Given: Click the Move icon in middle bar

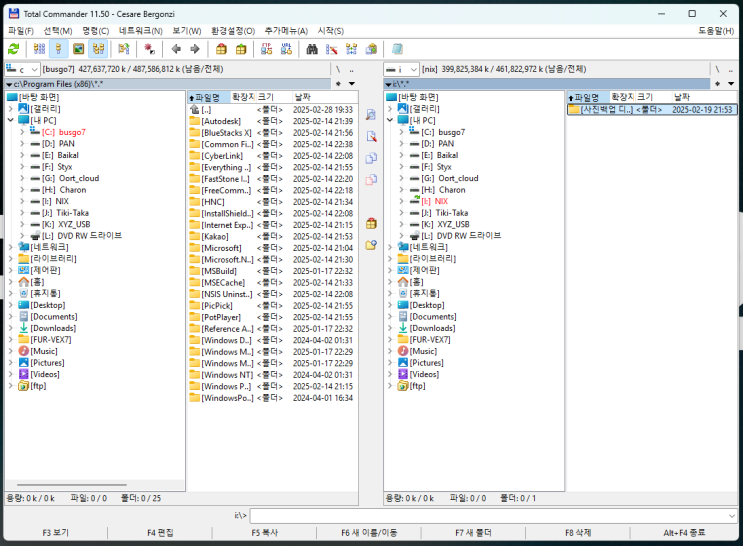Looking at the screenshot, I should point(371,180).
